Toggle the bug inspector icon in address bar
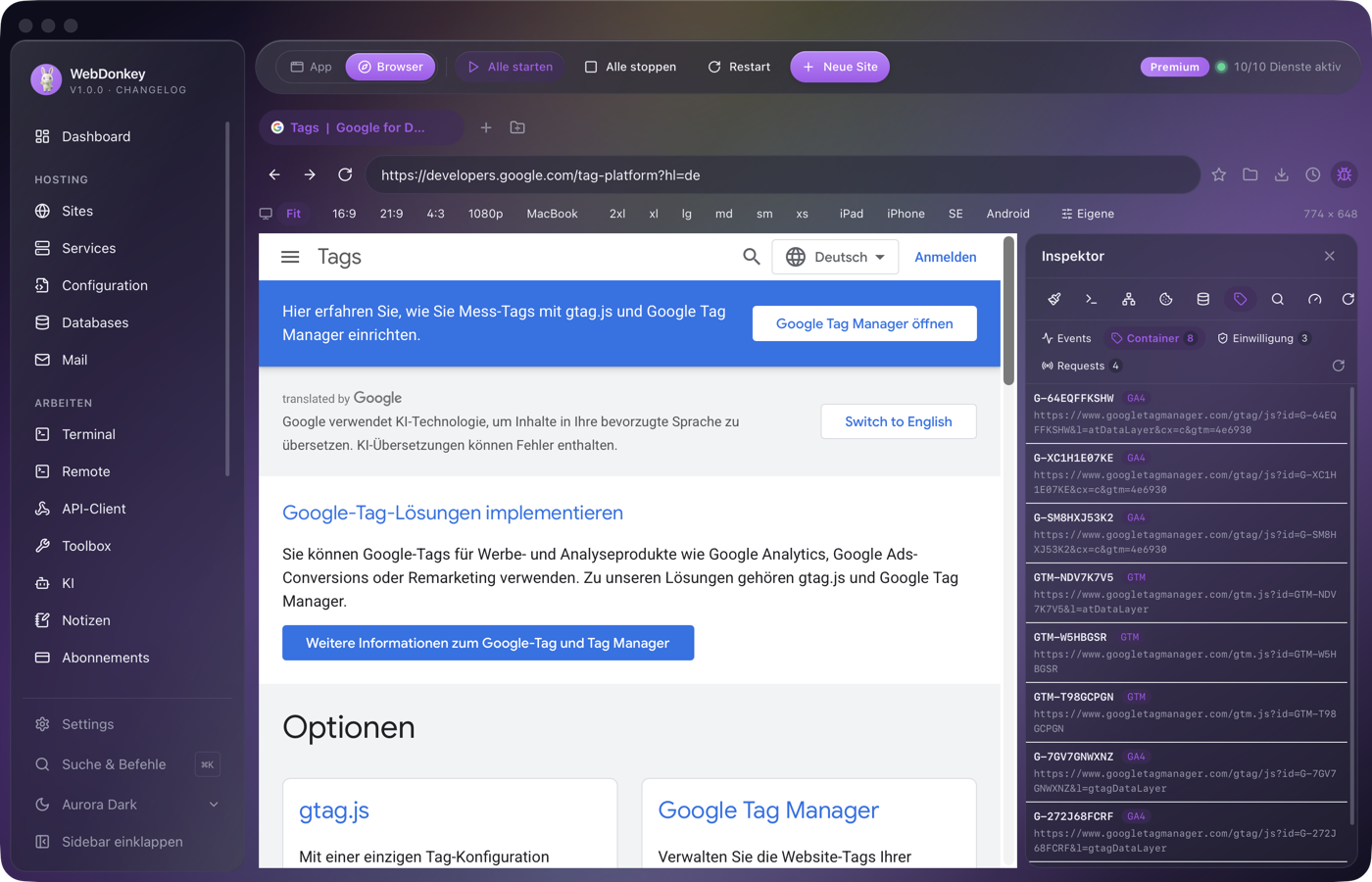This screenshot has height=882, width=1372. [x=1345, y=174]
